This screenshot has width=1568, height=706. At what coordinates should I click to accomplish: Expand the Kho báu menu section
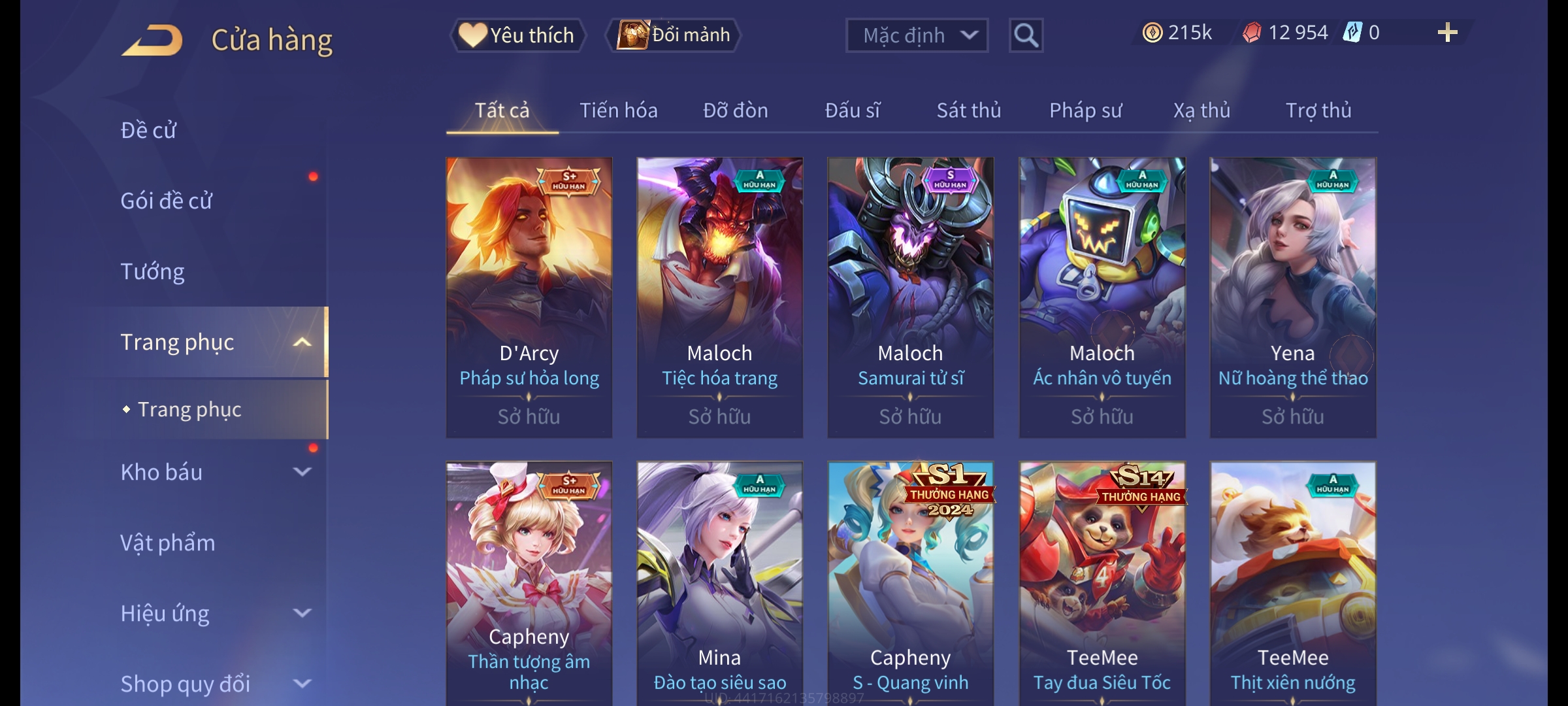pyautogui.click(x=302, y=472)
